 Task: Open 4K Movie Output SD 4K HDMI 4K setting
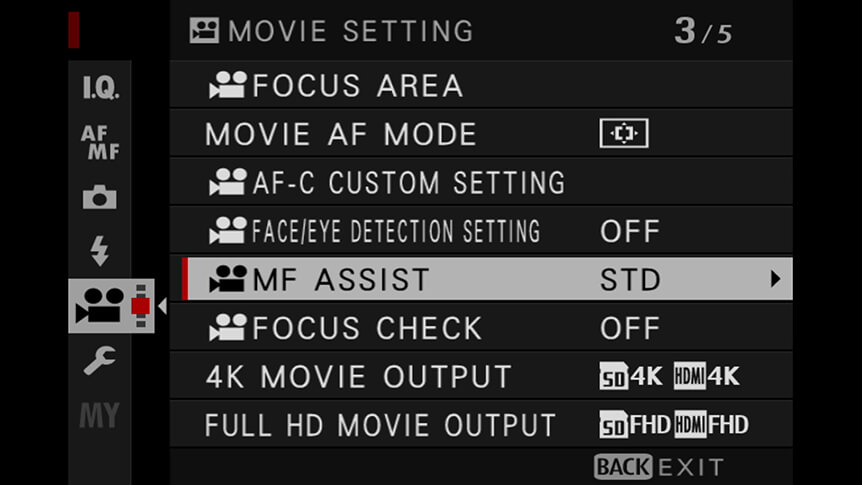pos(670,376)
